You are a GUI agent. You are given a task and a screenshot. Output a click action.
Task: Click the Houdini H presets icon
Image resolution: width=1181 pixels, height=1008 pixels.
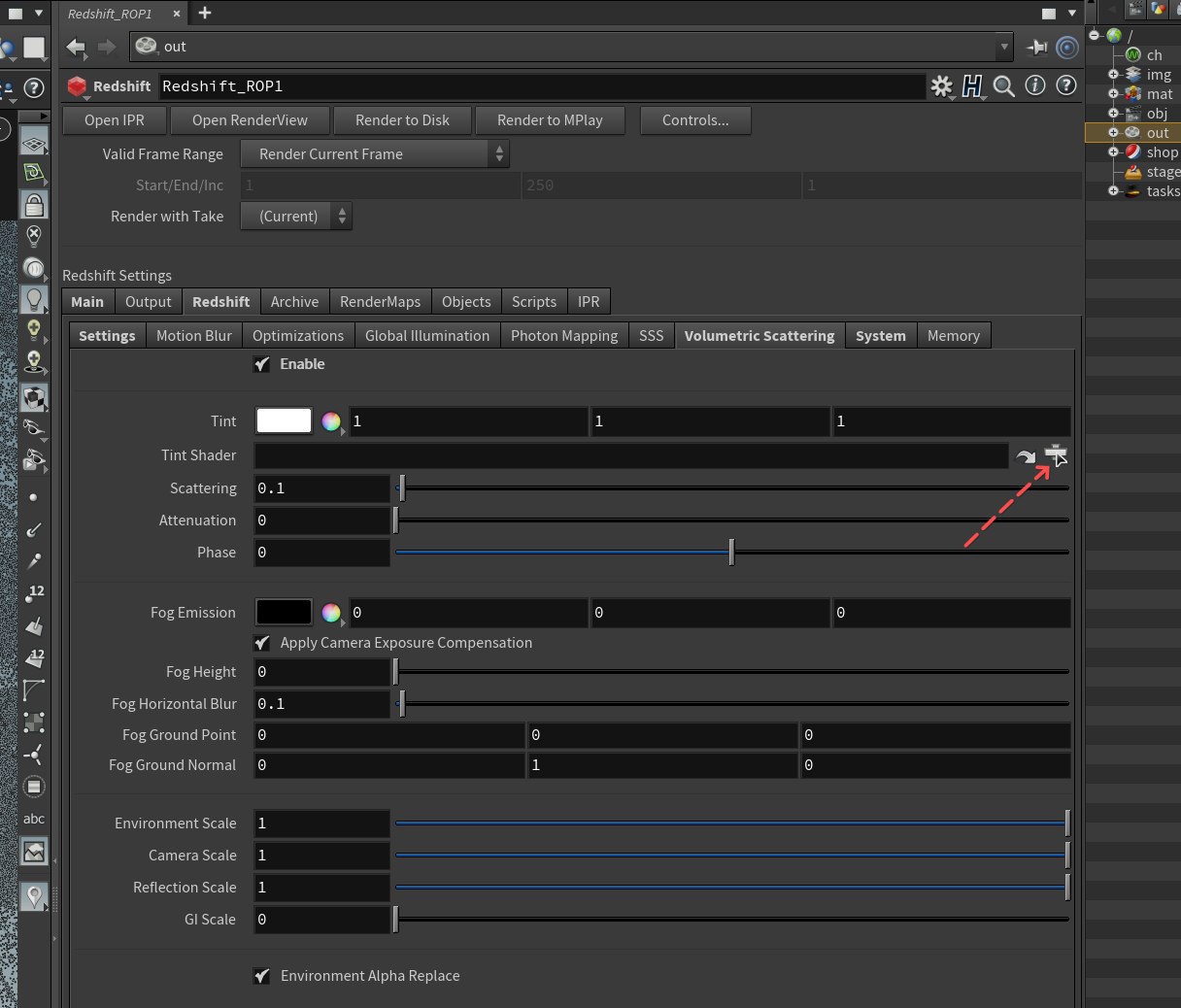[972, 86]
